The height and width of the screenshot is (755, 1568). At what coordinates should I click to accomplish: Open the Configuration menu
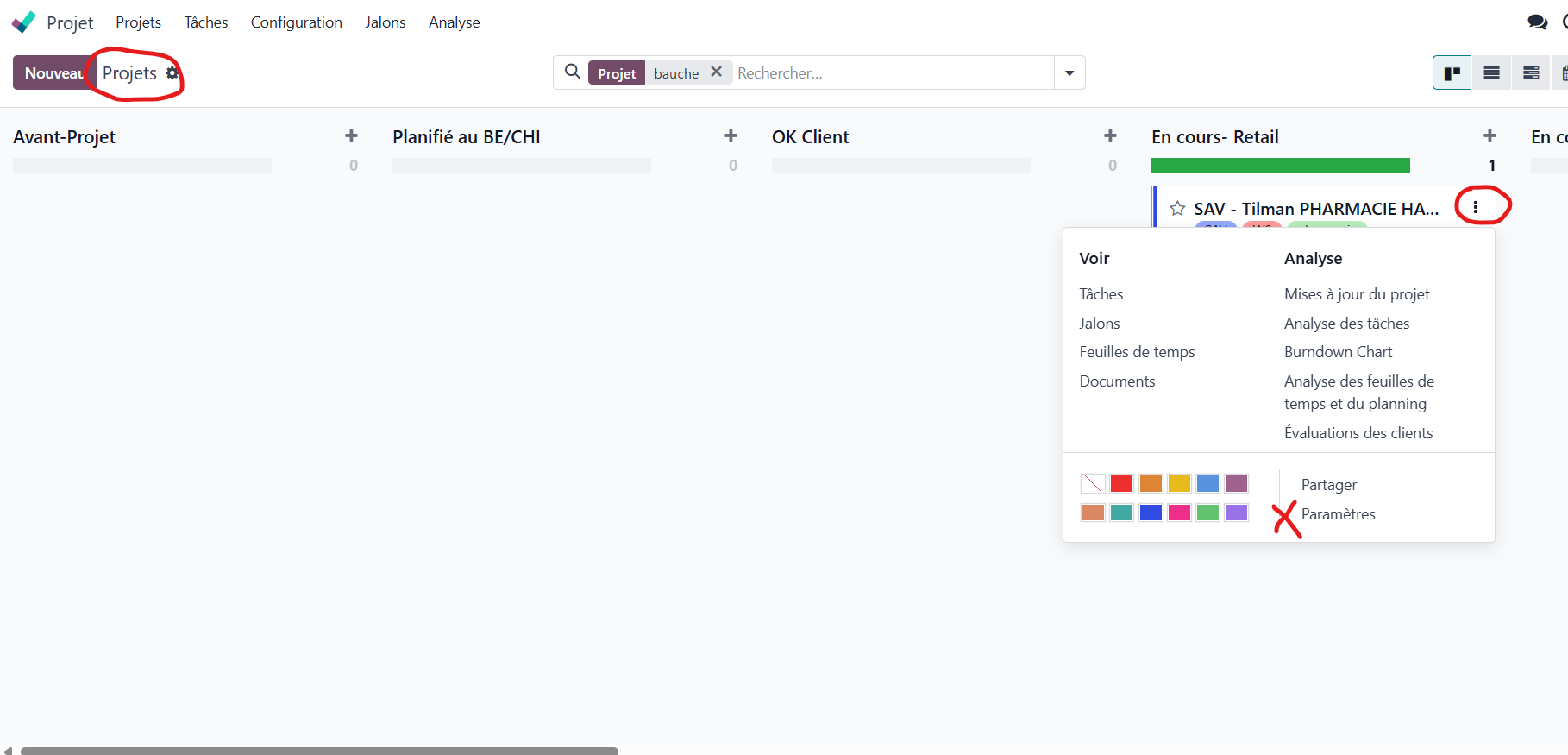(x=296, y=22)
